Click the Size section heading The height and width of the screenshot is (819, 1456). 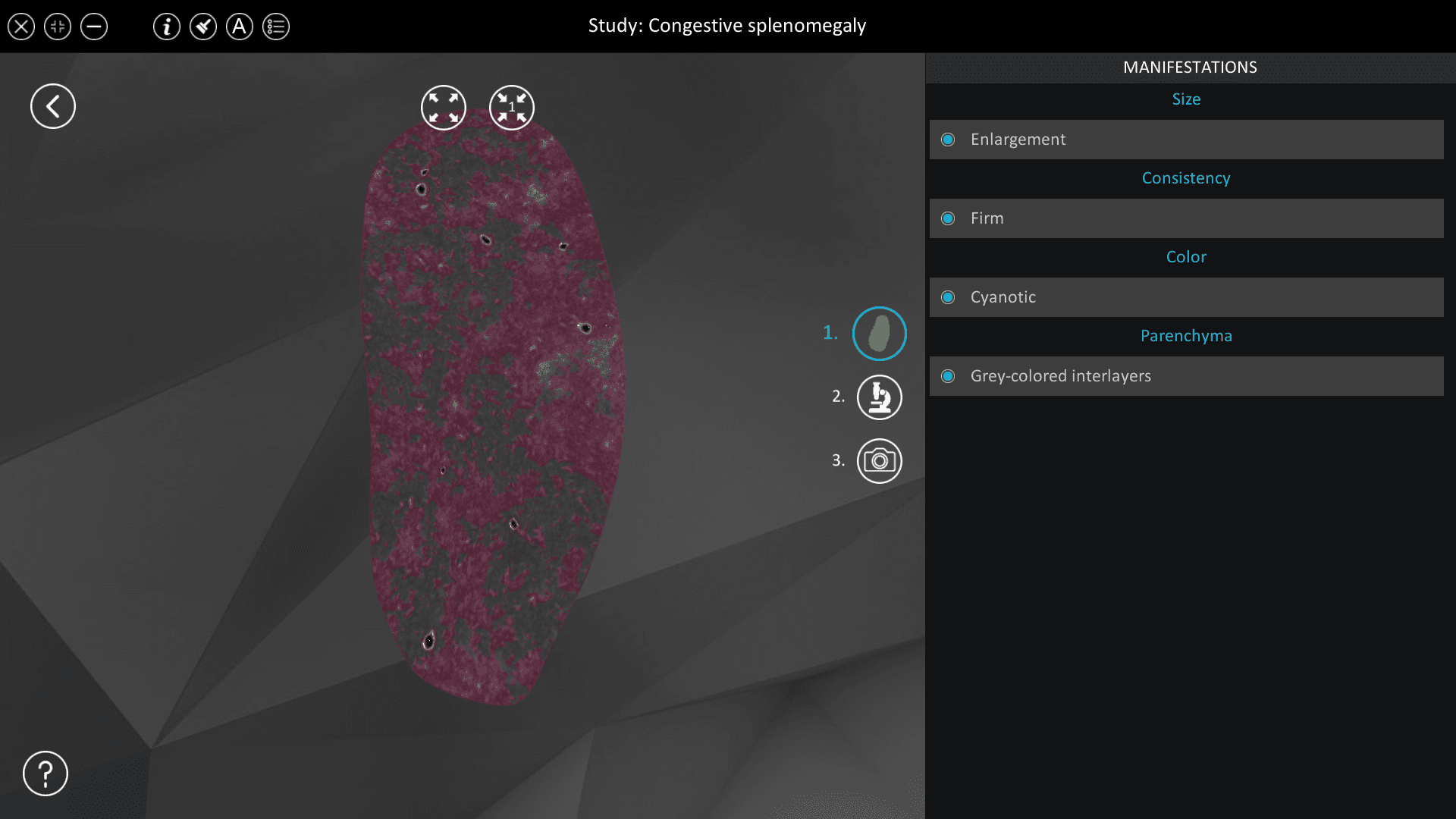[x=1186, y=99]
